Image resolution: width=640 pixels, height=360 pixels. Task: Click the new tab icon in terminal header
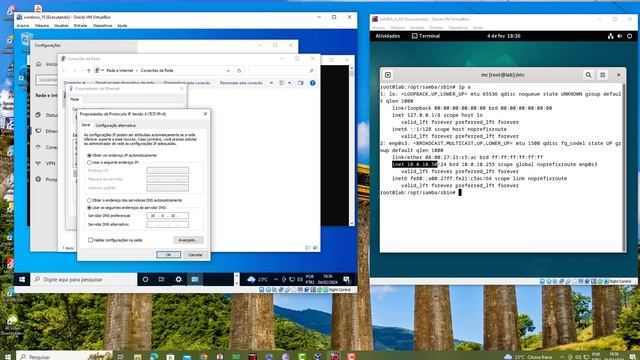coord(388,75)
